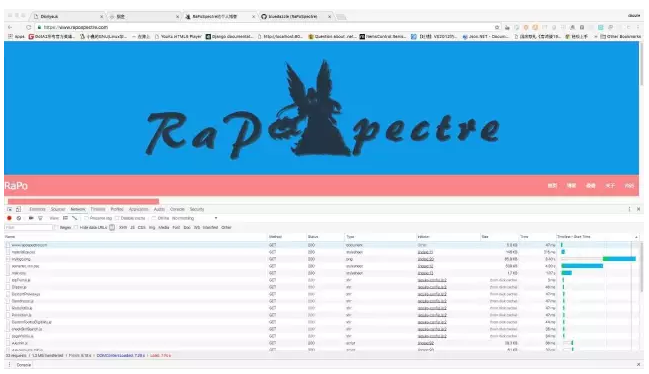Switch to the Security tab in DevTools

tap(197, 209)
